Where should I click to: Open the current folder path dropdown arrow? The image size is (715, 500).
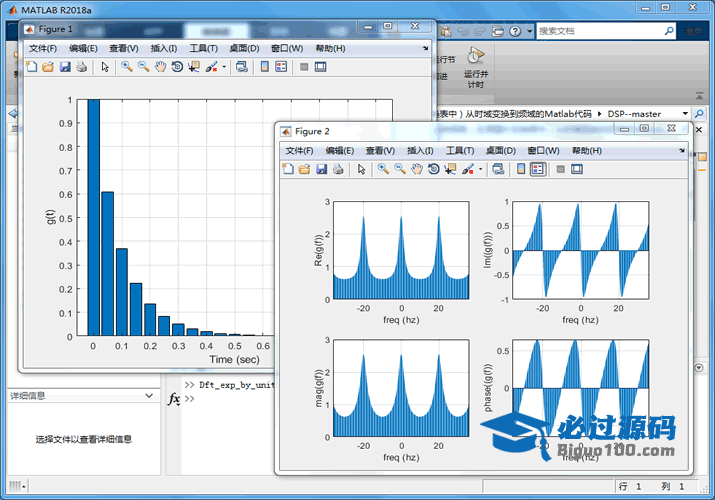(685, 113)
